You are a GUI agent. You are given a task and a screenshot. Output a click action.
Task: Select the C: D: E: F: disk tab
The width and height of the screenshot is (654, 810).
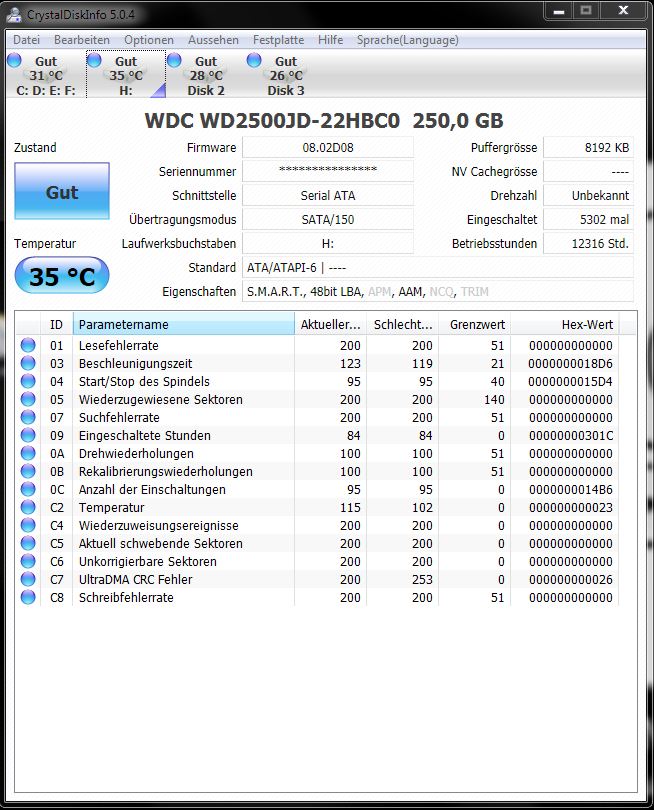click(45, 75)
